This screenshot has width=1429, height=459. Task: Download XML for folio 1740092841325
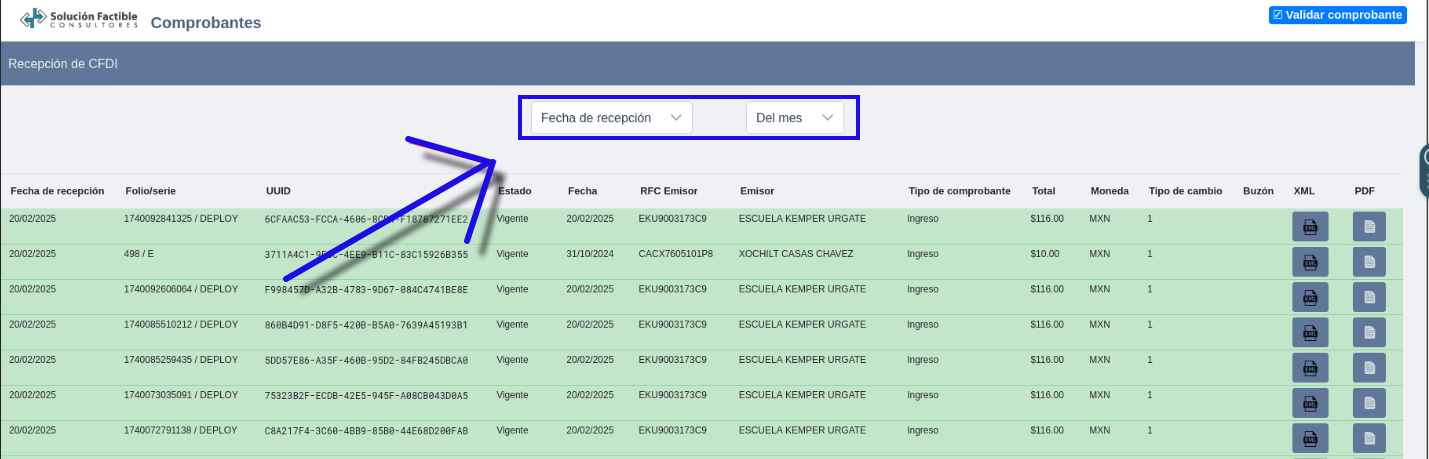(x=1310, y=227)
